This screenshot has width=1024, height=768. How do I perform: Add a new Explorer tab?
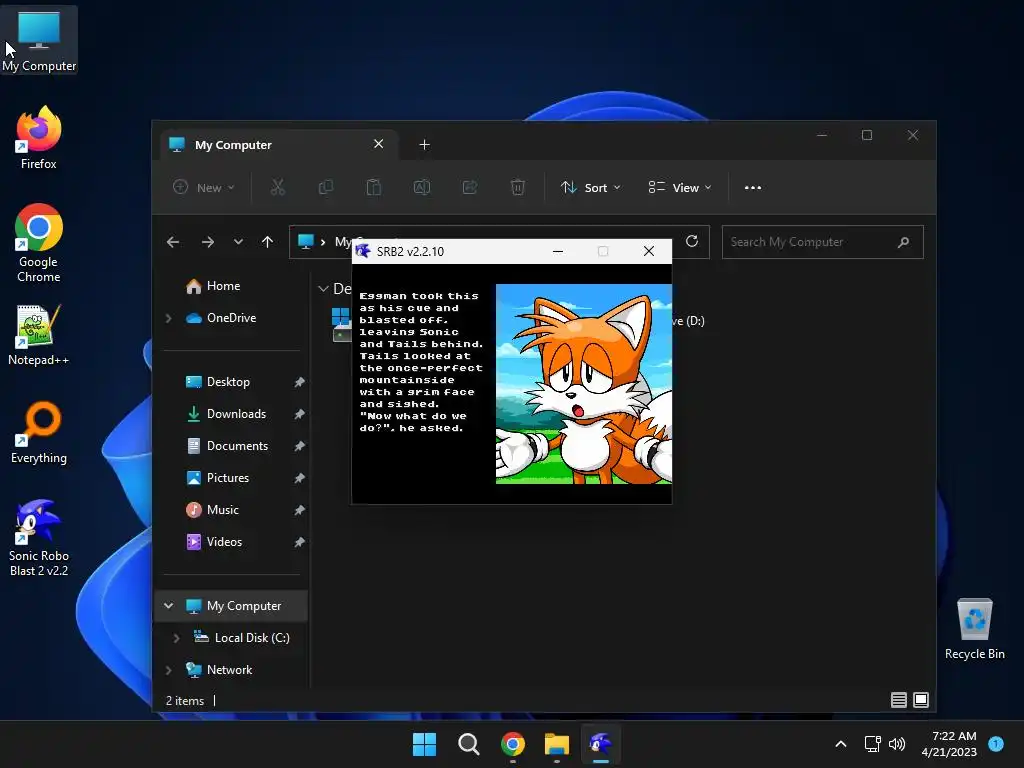pyautogui.click(x=424, y=145)
